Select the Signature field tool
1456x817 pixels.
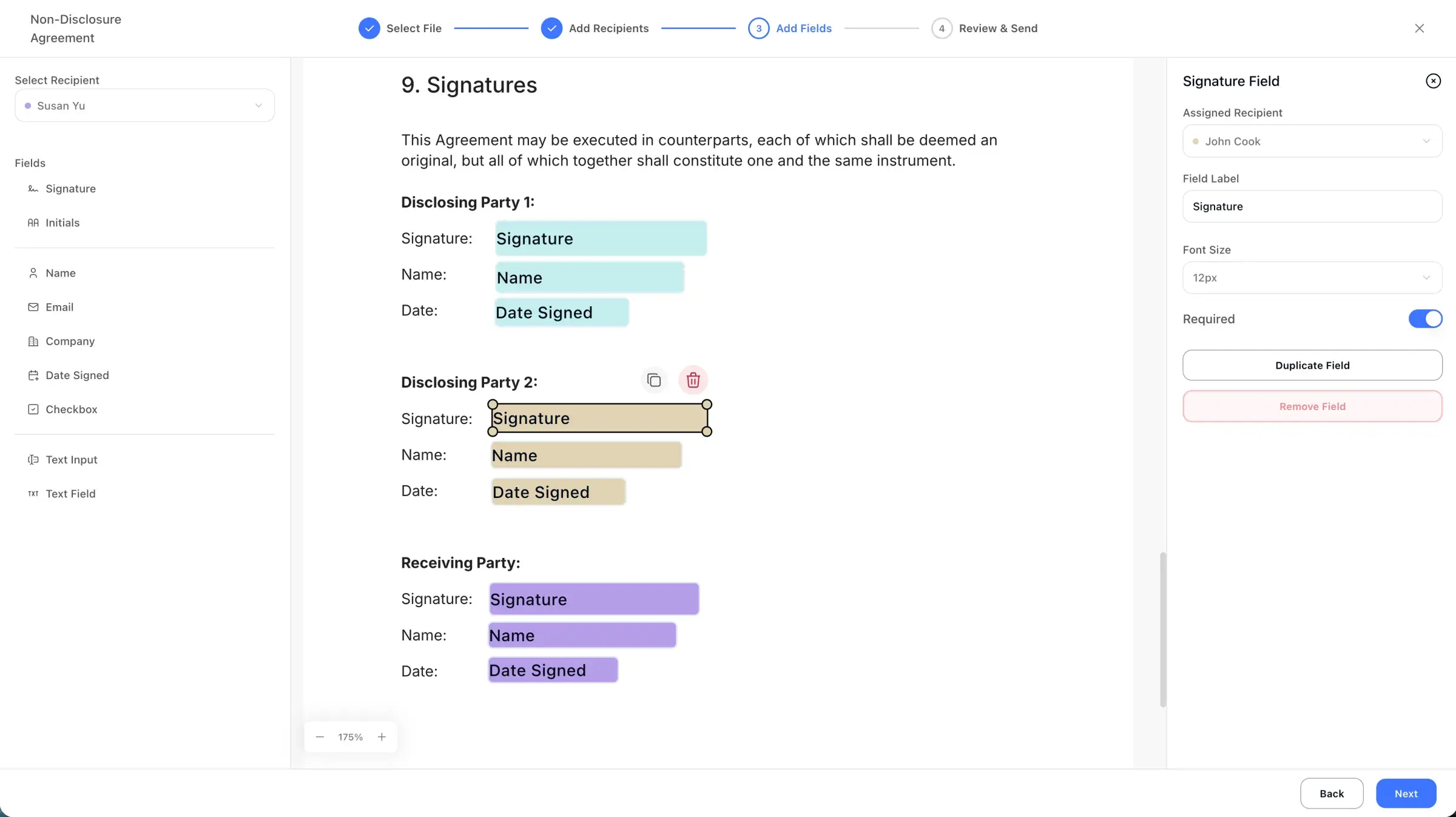[x=70, y=189]
